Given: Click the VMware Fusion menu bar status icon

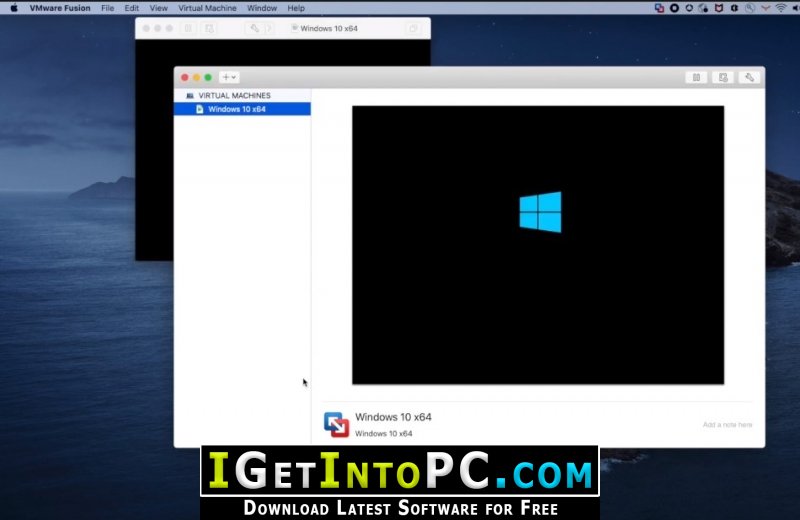Looking at the screenshot, I should pyautogui.click(x=659, y=8).
